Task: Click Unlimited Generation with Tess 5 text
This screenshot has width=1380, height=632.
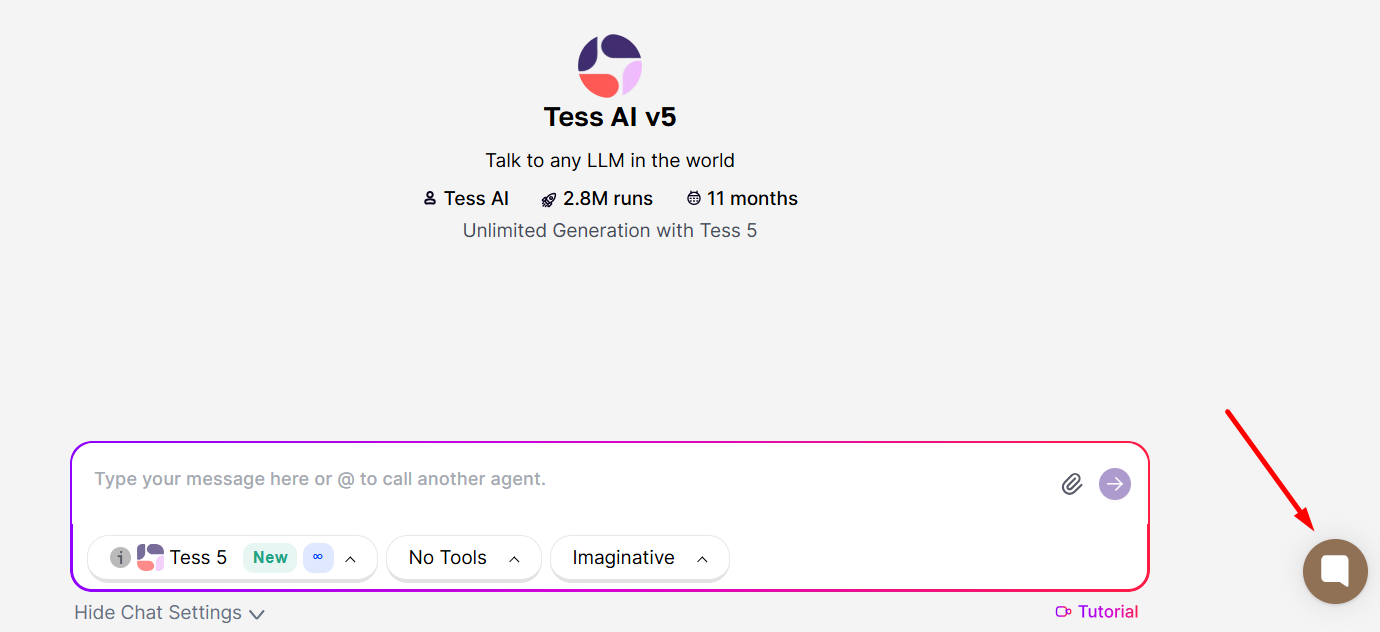Action: (610, 231)
